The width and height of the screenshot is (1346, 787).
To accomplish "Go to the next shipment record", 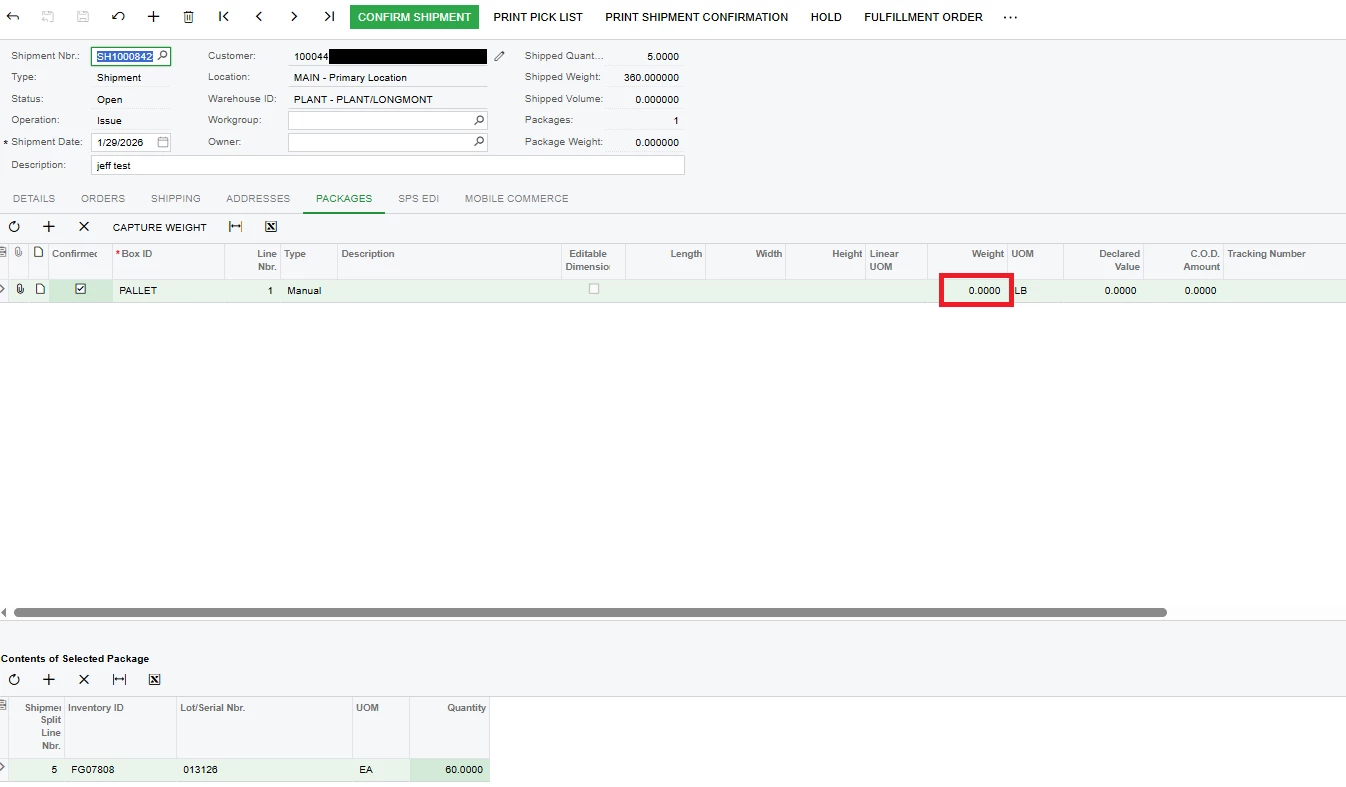I will tap(294, 17).
